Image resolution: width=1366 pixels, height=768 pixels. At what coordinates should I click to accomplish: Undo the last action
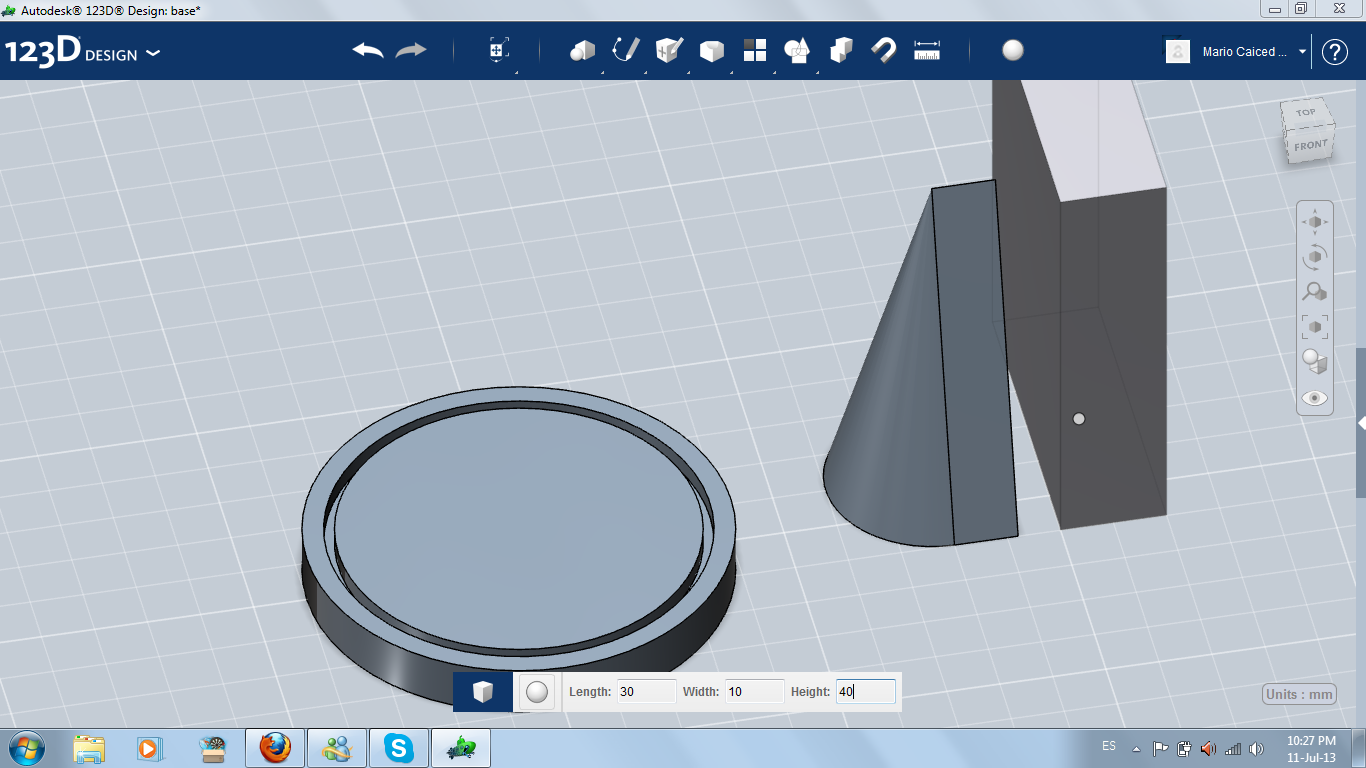point(368,50)
